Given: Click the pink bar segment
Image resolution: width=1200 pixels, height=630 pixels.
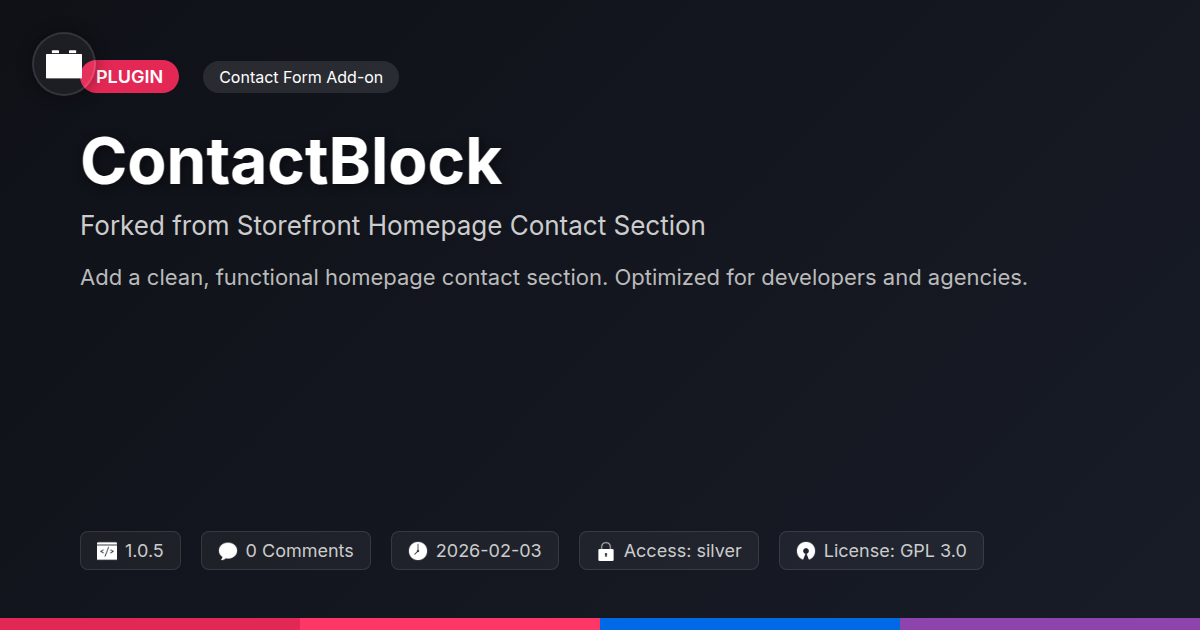Looking at the screenshot, I should [x=450, y=624].
